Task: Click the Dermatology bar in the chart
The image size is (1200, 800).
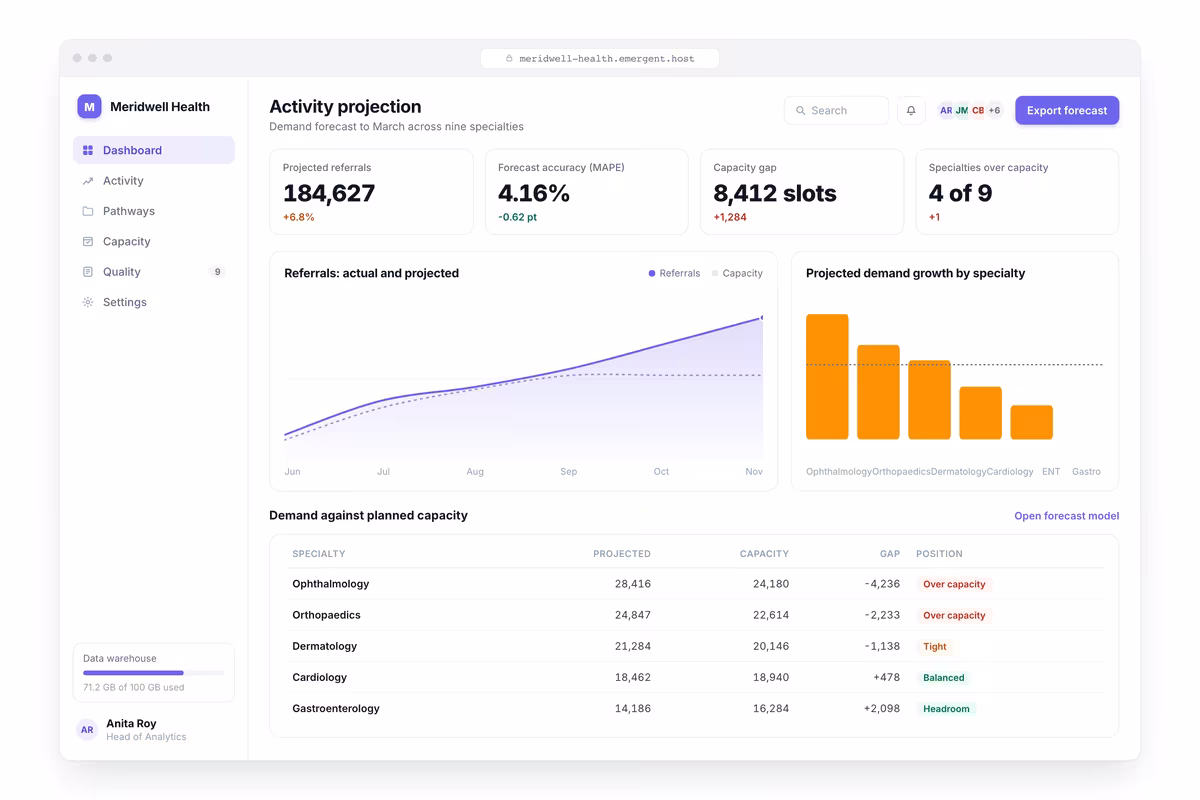Action: tap(929, 400)
